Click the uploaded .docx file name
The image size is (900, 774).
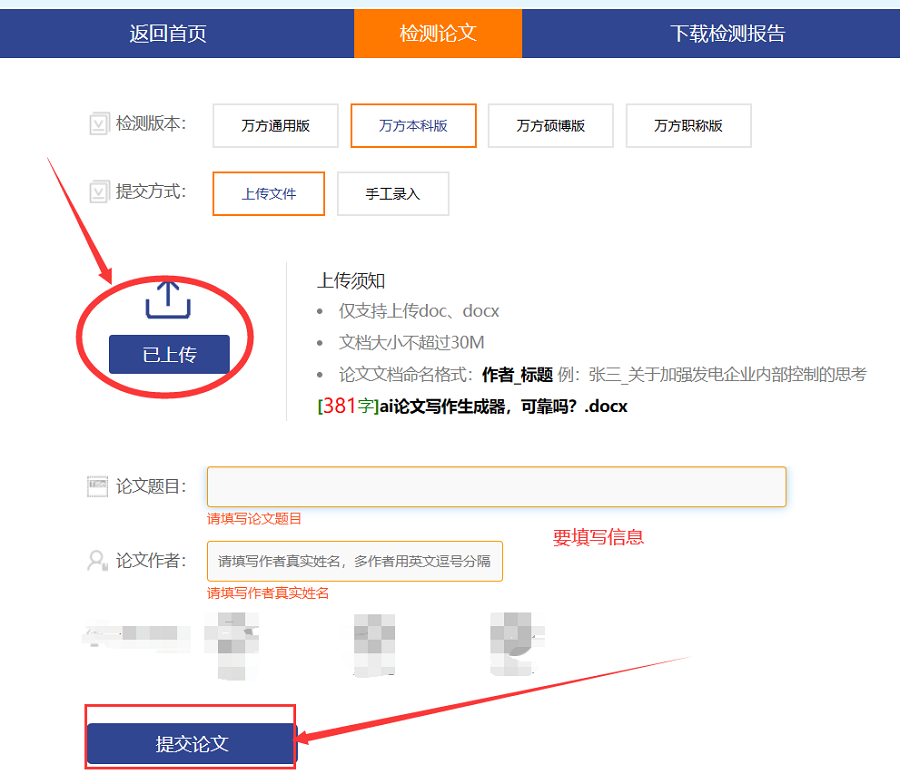472,406
